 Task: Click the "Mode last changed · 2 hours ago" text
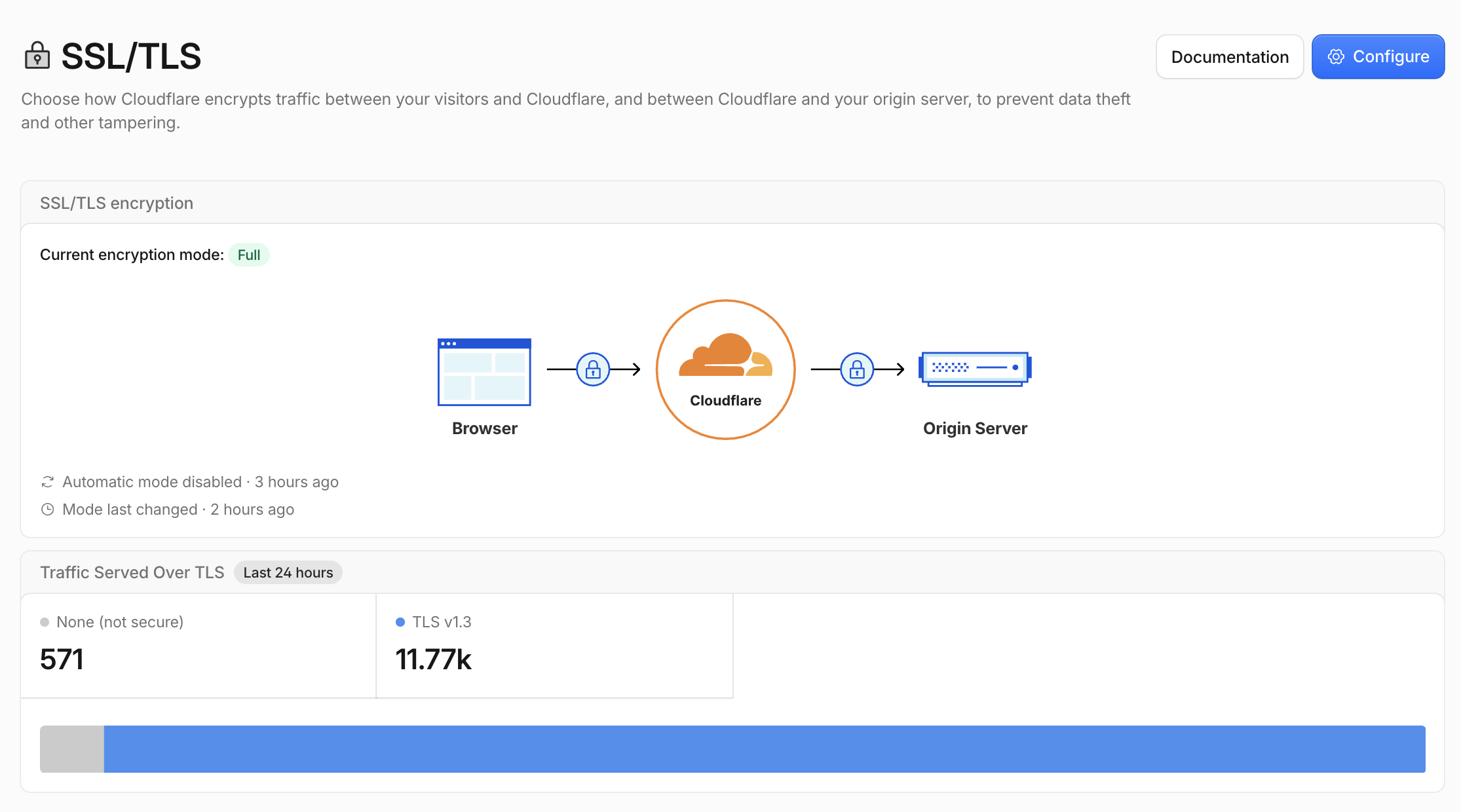coord(178,509)
